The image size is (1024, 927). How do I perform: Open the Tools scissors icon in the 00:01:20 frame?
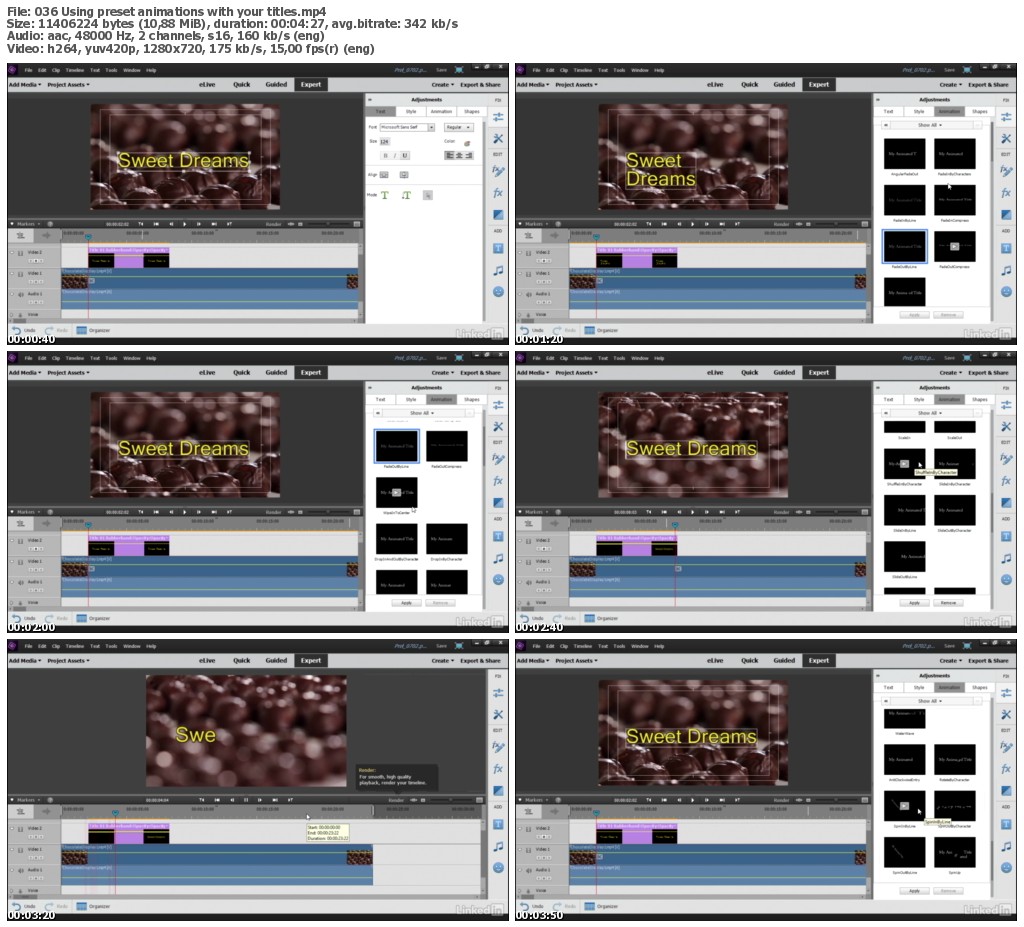point(1006,138)
